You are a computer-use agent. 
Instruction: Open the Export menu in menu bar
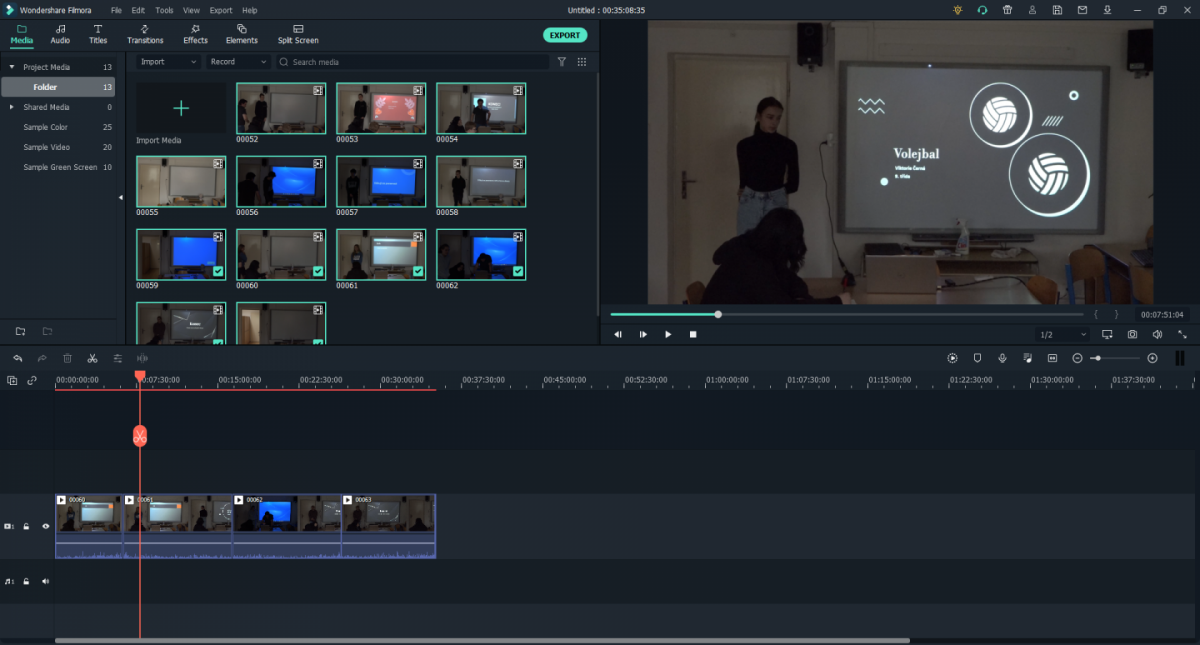(x=221, y=10)
